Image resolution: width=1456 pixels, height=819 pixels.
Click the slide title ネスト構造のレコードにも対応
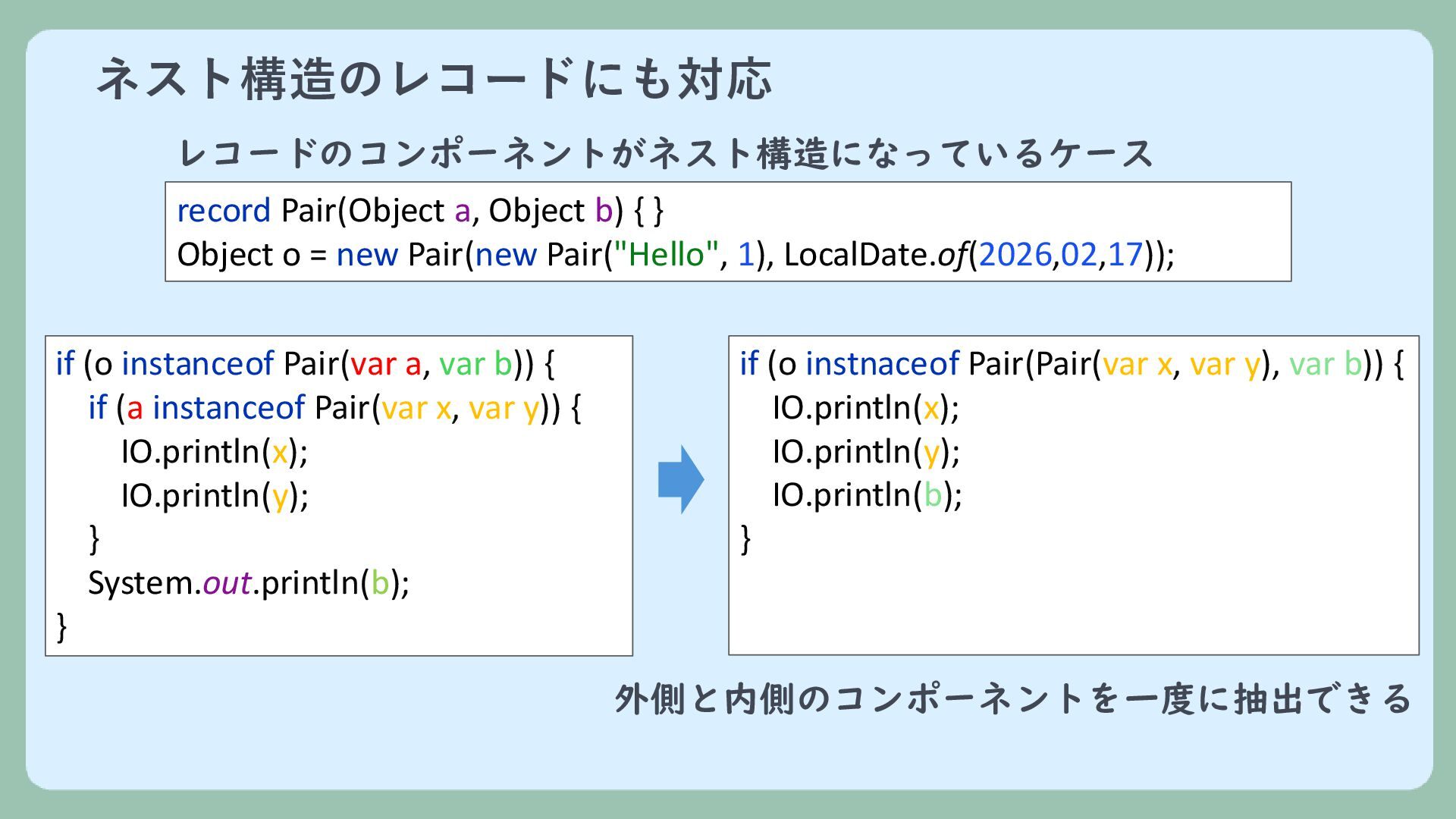[434, 79]
